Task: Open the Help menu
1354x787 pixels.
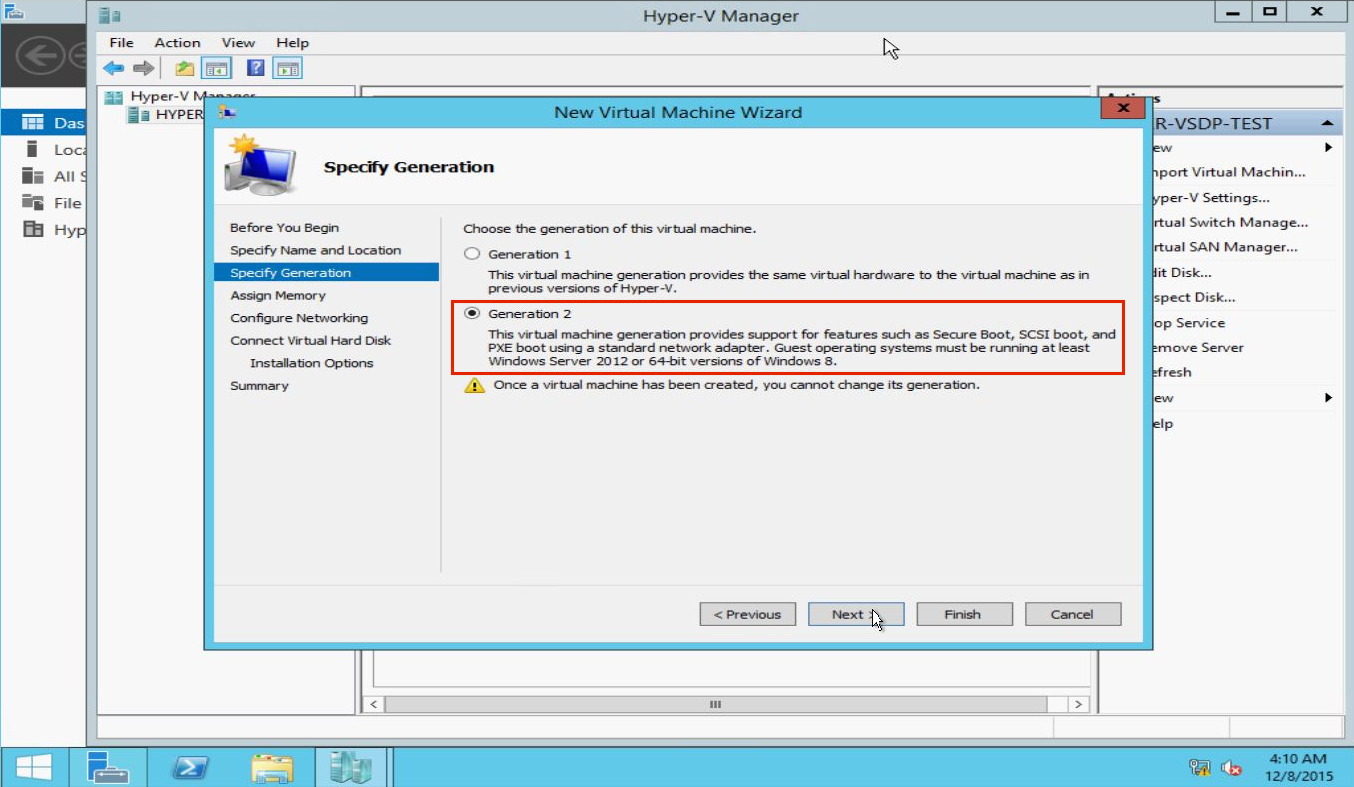Action: (x=293, y=43)
